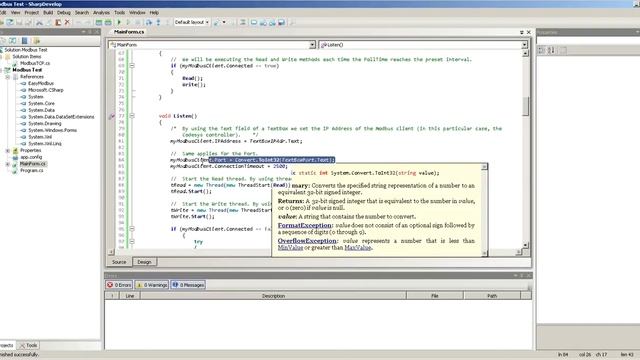
Task: Expand the MainForm.cs tree node
Action: click(7, 164)
